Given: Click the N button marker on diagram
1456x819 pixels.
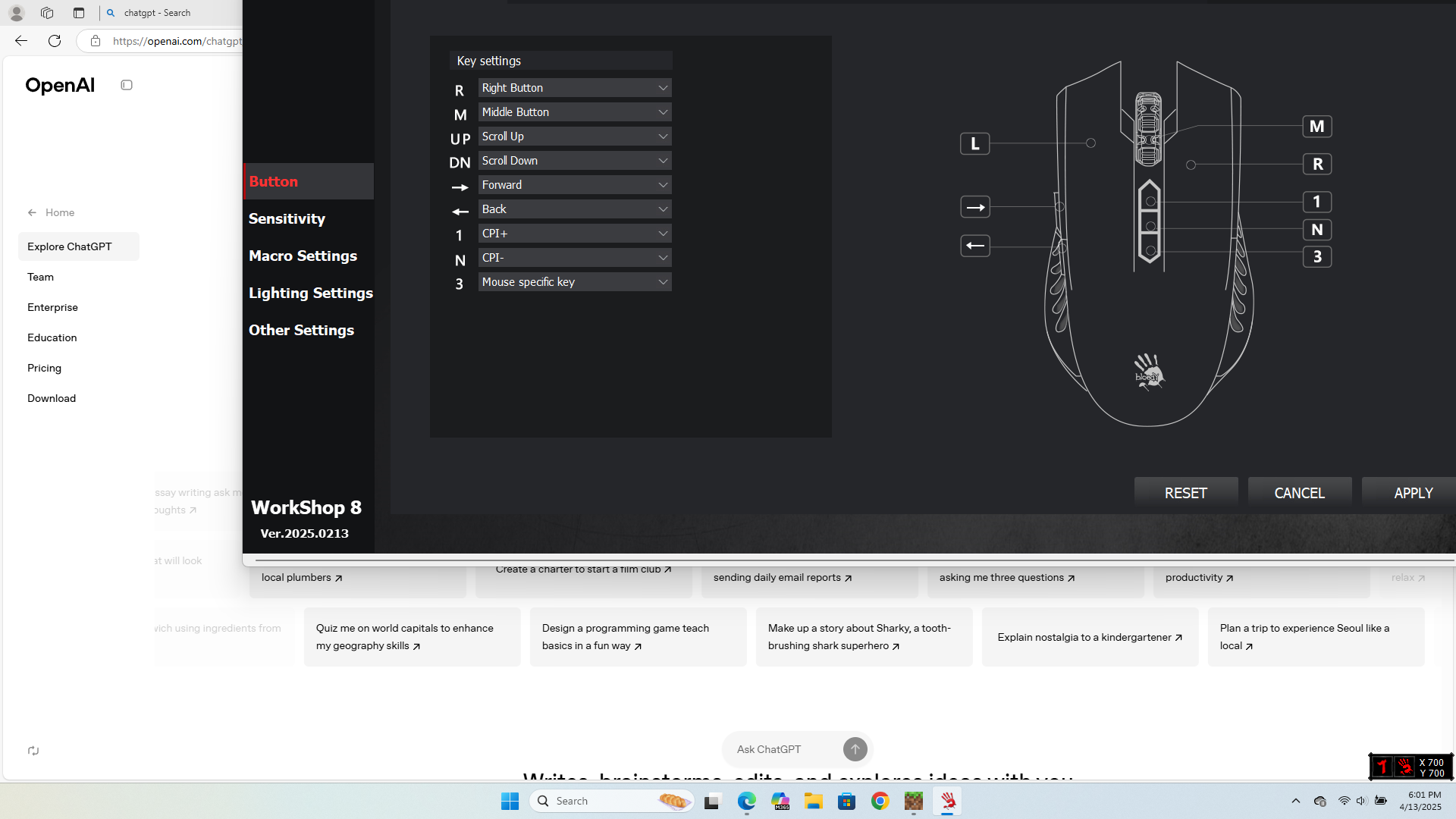Looking at the screenshot, I should (x=1317, y=230).
